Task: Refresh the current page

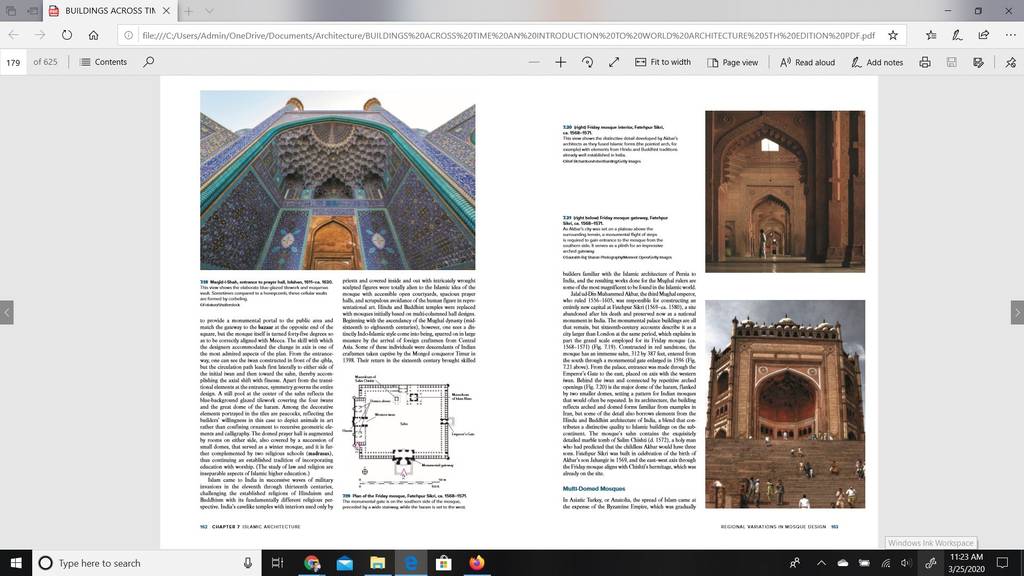Action: pyautogui.click(x=67, y=35)
